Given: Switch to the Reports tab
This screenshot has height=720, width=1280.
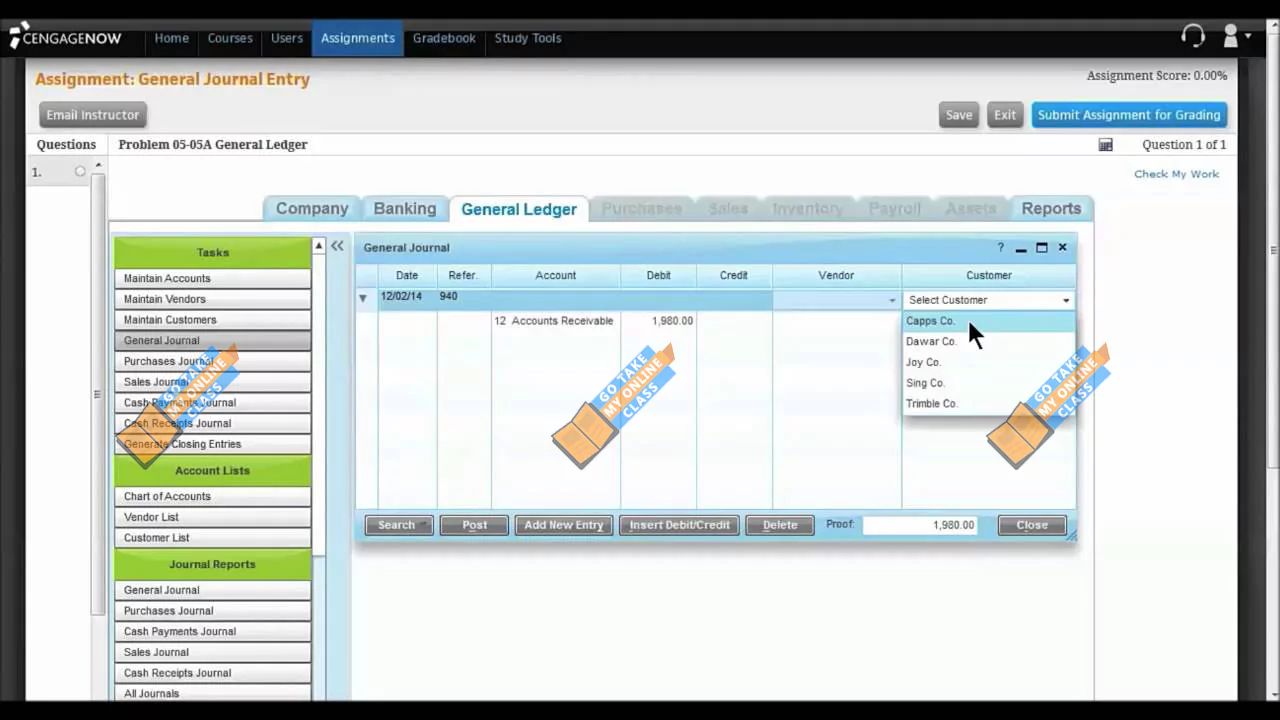Looking at the screenshot, I should [x=1051, y=209].
